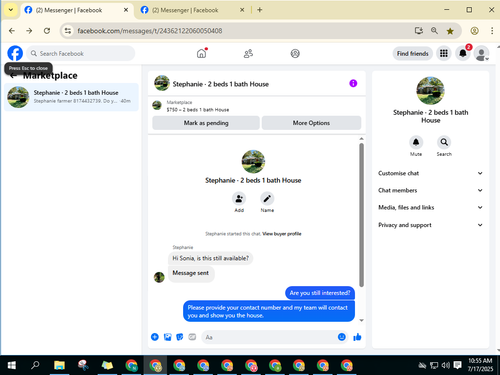Click the $750 2 beds listing thumbnail
The height and width of the screenshot is (375, 500).
(157, 105)
